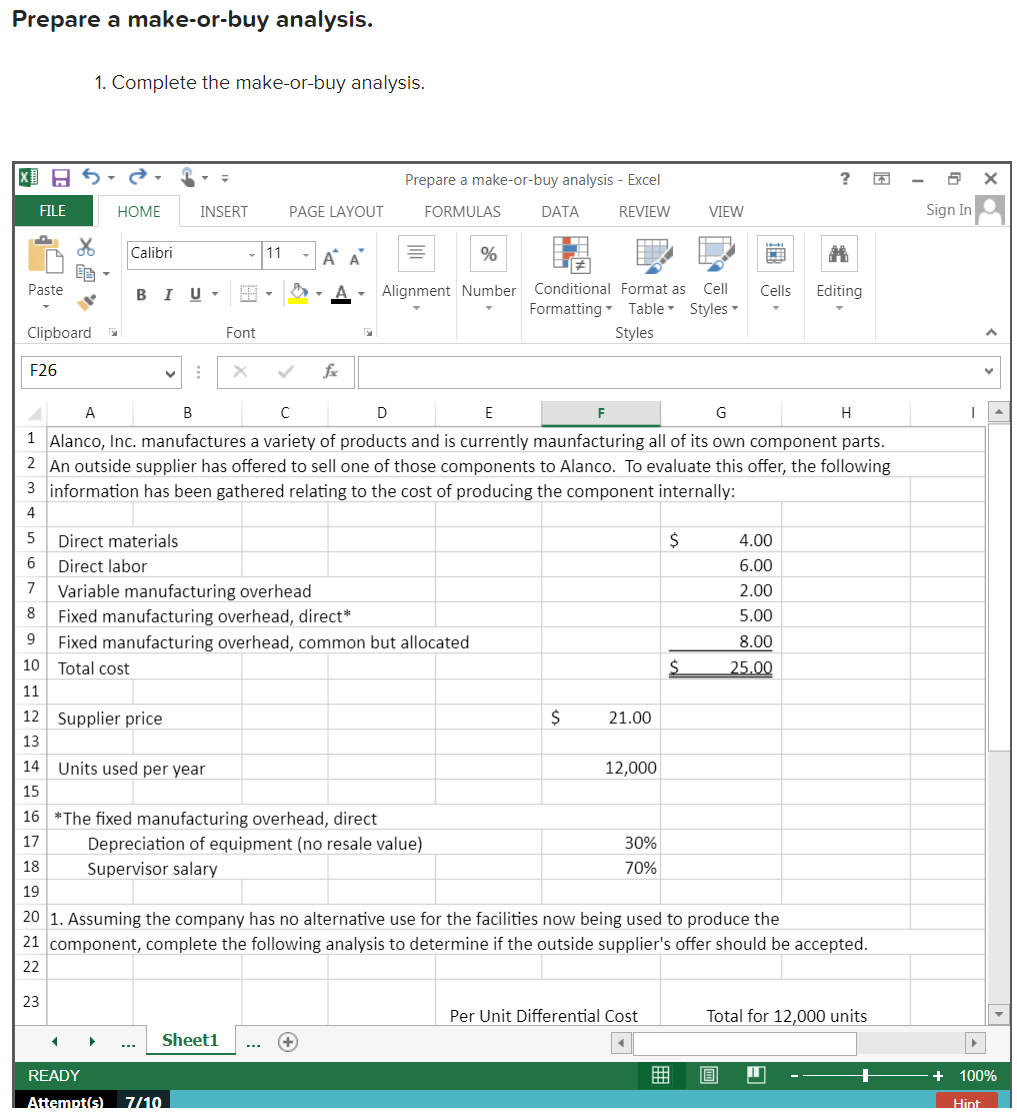This screenshot has height=1112, width=1017.
Task: Select the Format as Table icon
Action: pos(652,256)
